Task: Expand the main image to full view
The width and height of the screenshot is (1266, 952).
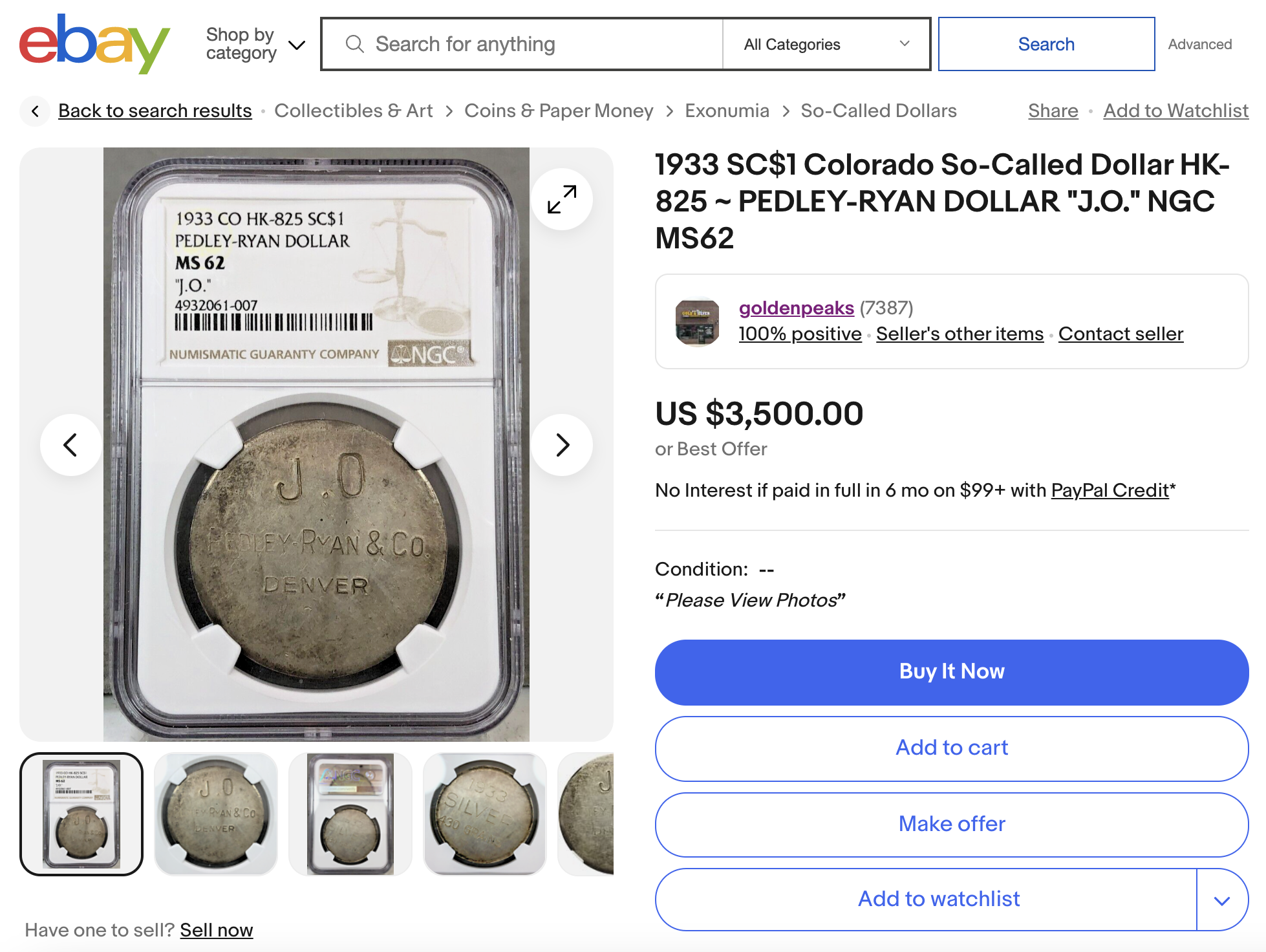Action: tap(561, 199)
